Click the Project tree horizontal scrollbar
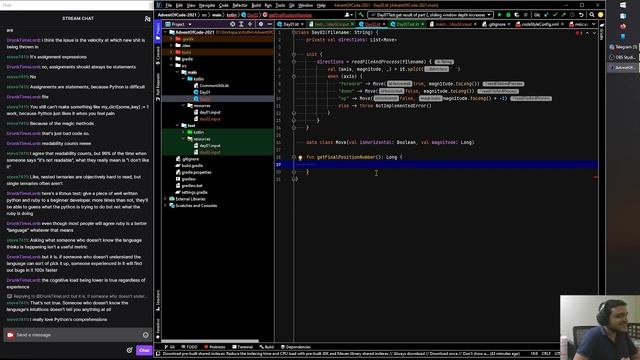 [x=210, y=341]
